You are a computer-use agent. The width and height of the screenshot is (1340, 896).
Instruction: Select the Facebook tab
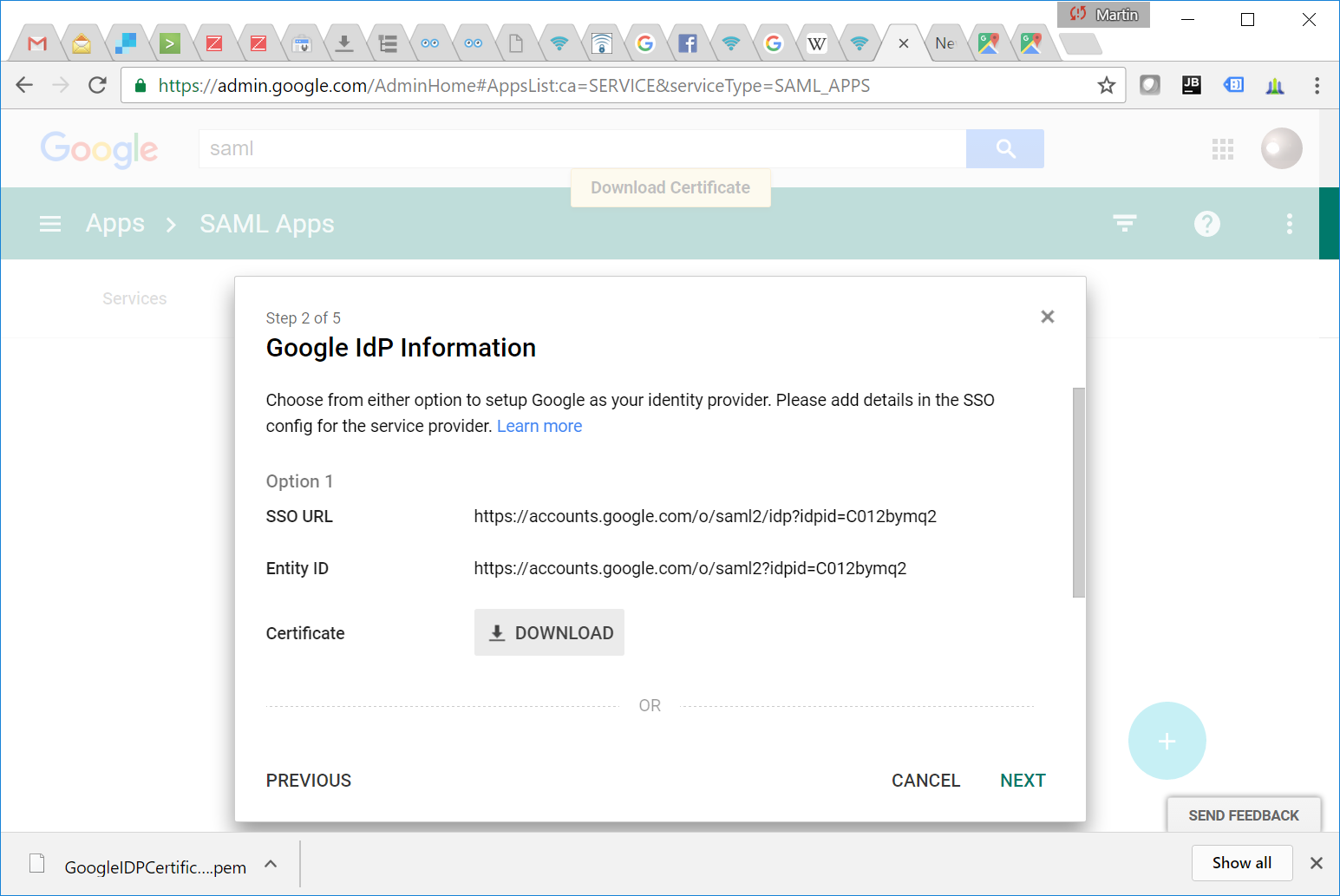(x=688, y=42)
